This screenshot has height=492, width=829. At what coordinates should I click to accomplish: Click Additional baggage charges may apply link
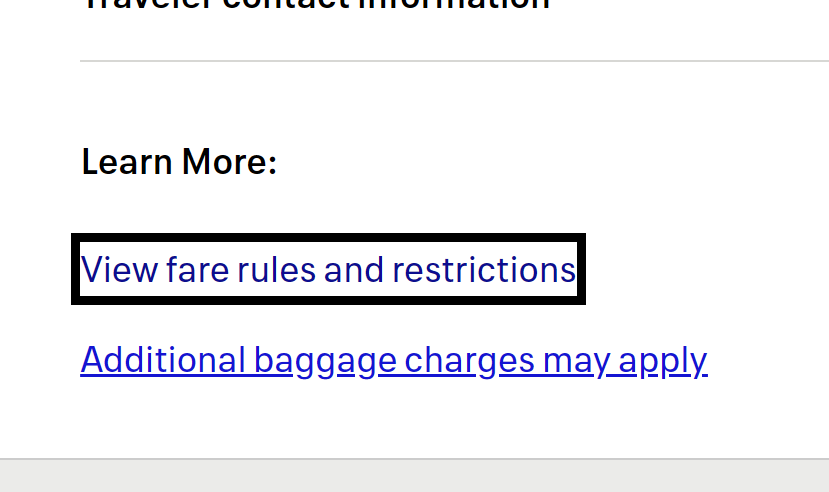click(x=394, y=359)
